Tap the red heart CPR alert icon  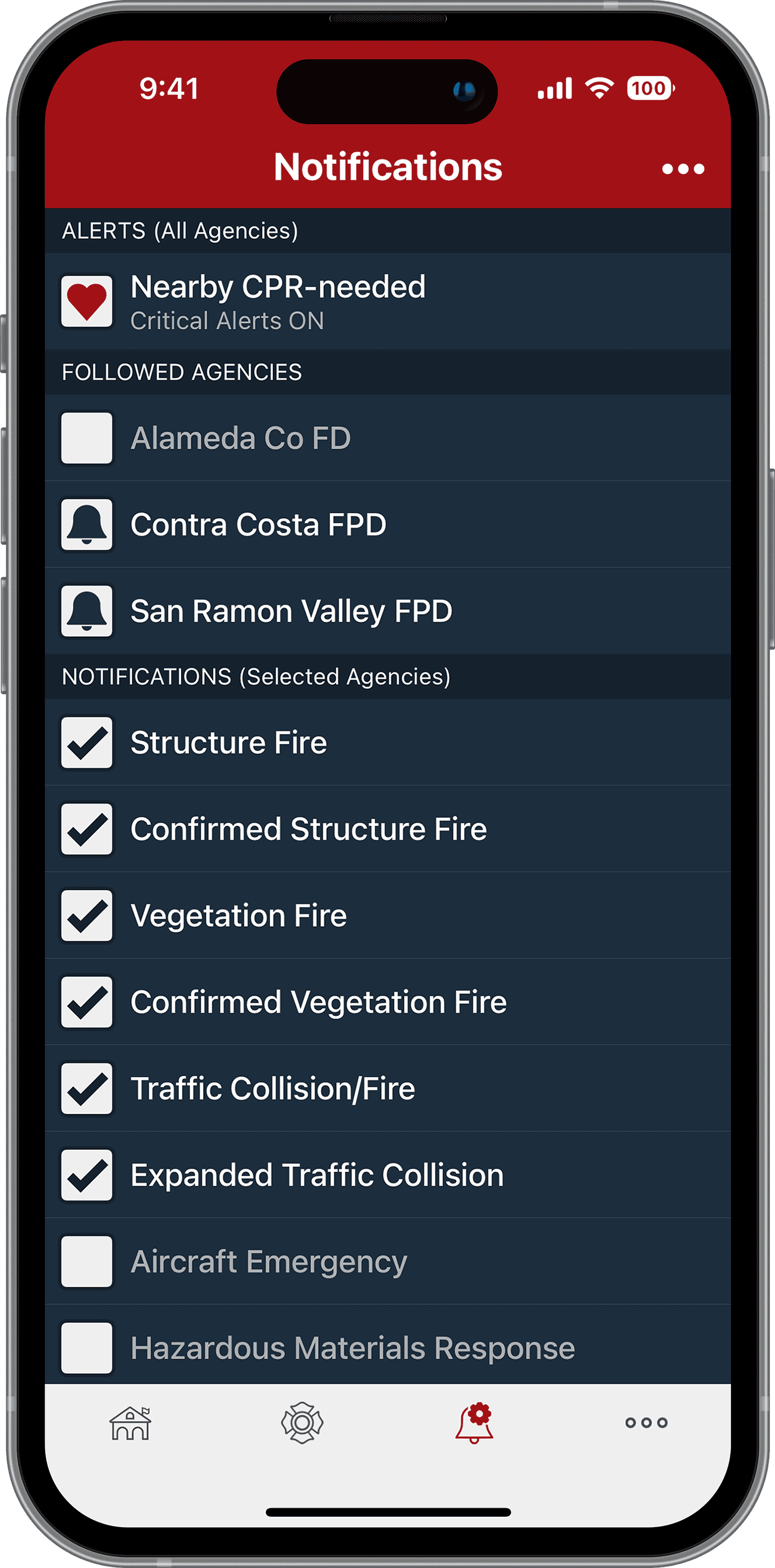tap(86, 301)
